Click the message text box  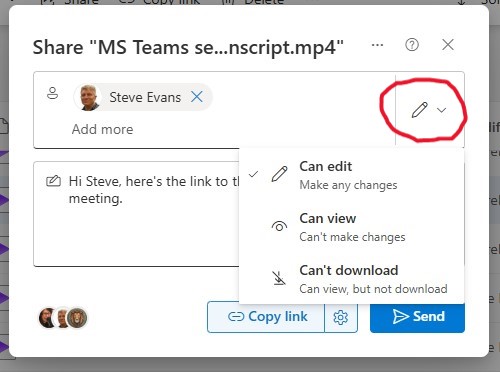136,214
